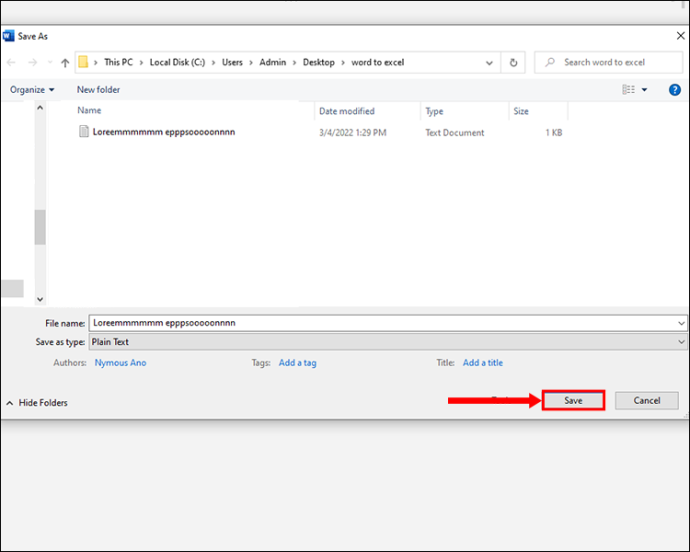This screenshot has height=552, width=690.
Task: Click the change view layout icon
Action: point(628,90)
